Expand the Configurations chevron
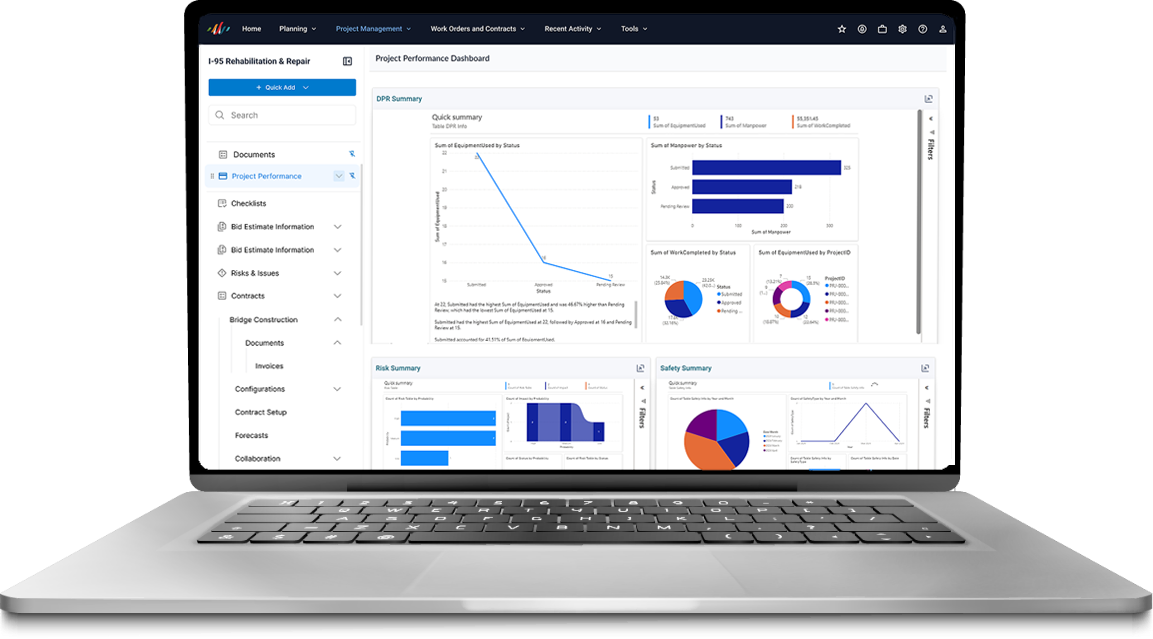The height and width of the screenshot is (639, 1153). click(x=337, y=389)
